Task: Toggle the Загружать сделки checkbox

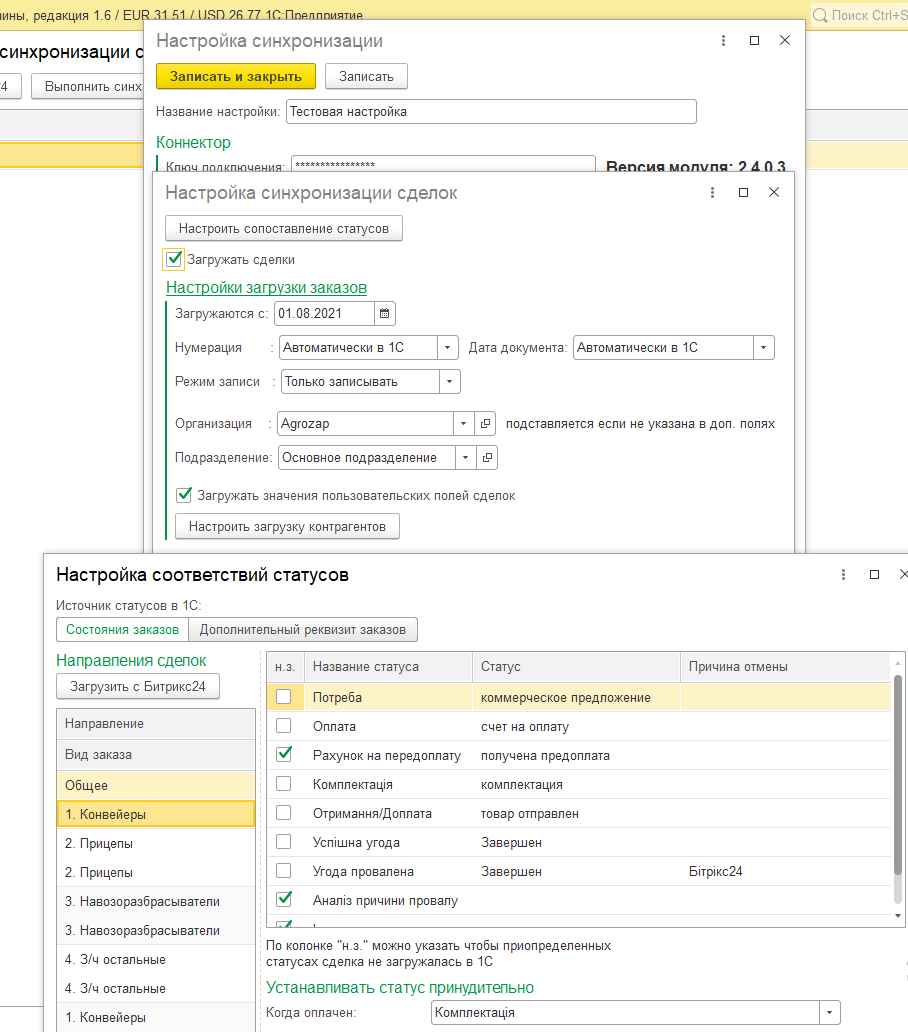Action: point(174,259)
